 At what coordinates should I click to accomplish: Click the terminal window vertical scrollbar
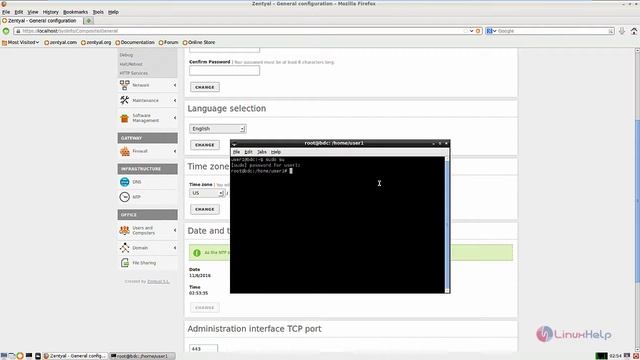coord(447,224)
